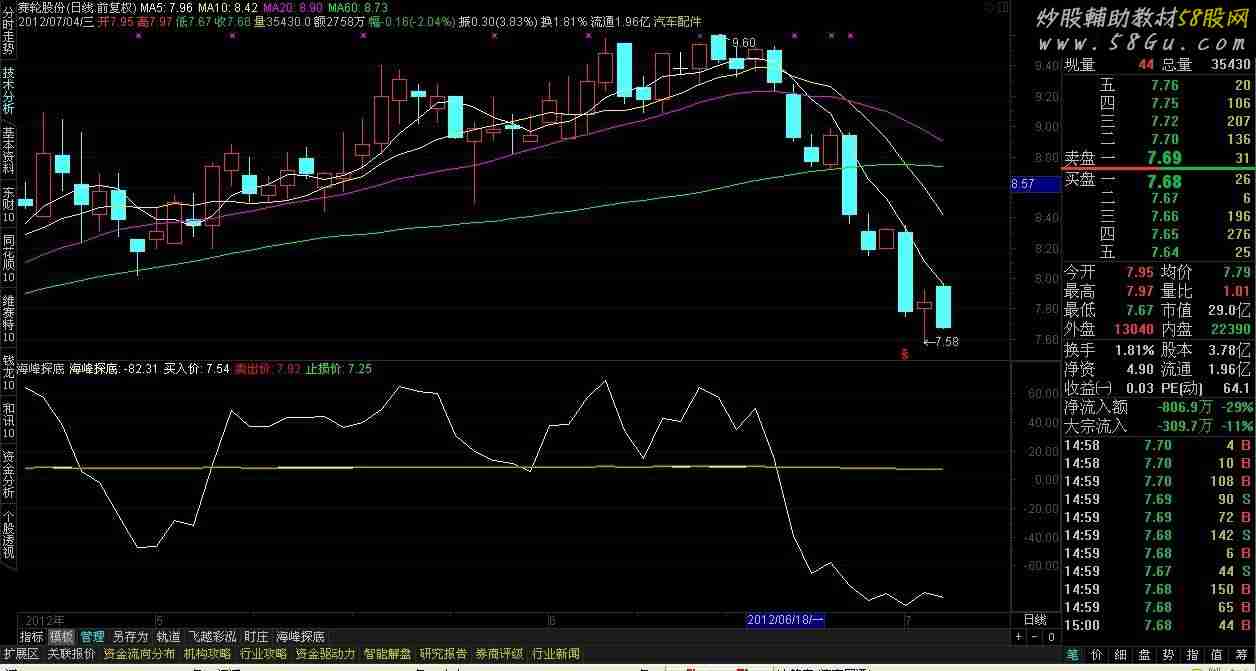Click the 研究报告 link
This screenshot has width=1256, height=671.
[x=442, y=654]
